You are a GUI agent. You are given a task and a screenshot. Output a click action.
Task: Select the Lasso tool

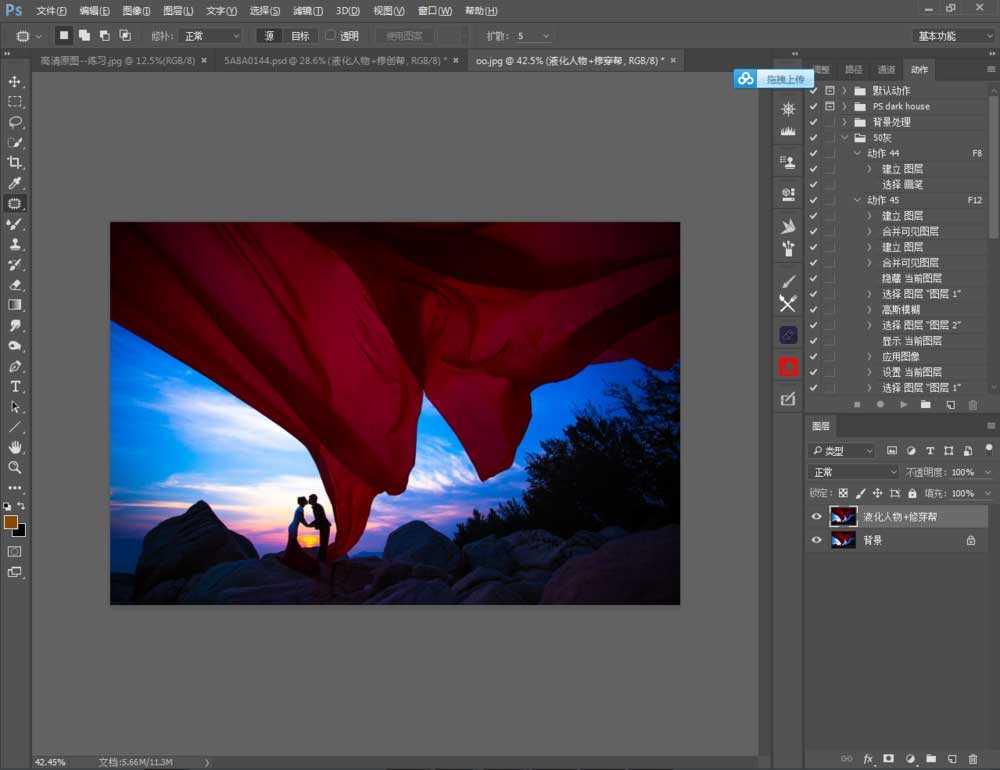click(x=14, y=123)
